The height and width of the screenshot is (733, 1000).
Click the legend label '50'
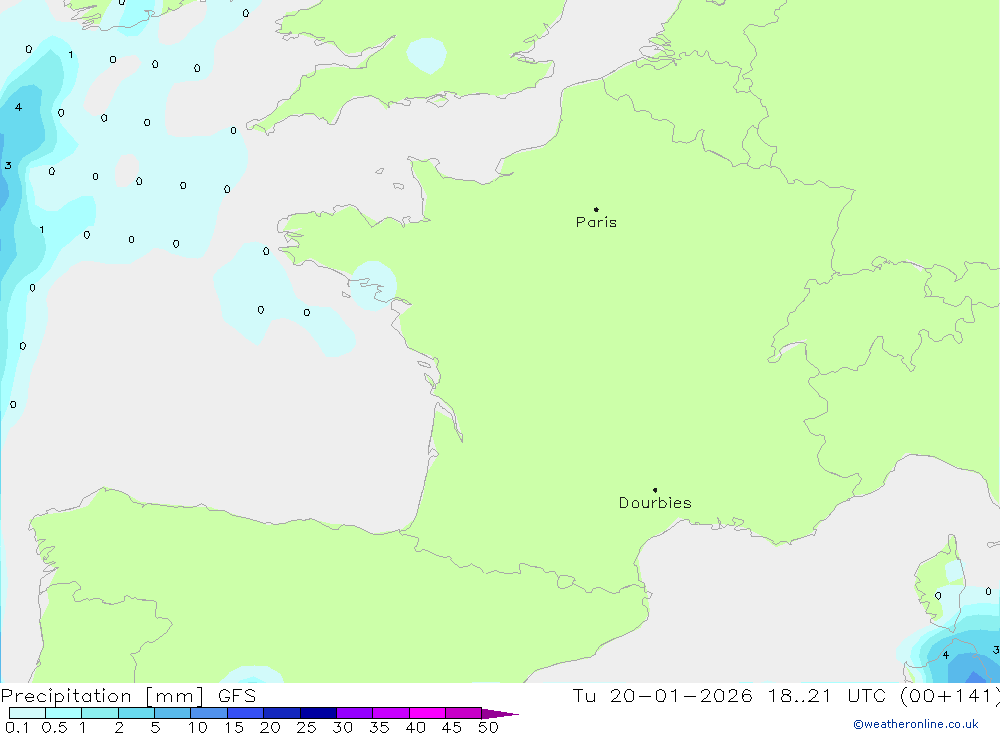point(488,727)
